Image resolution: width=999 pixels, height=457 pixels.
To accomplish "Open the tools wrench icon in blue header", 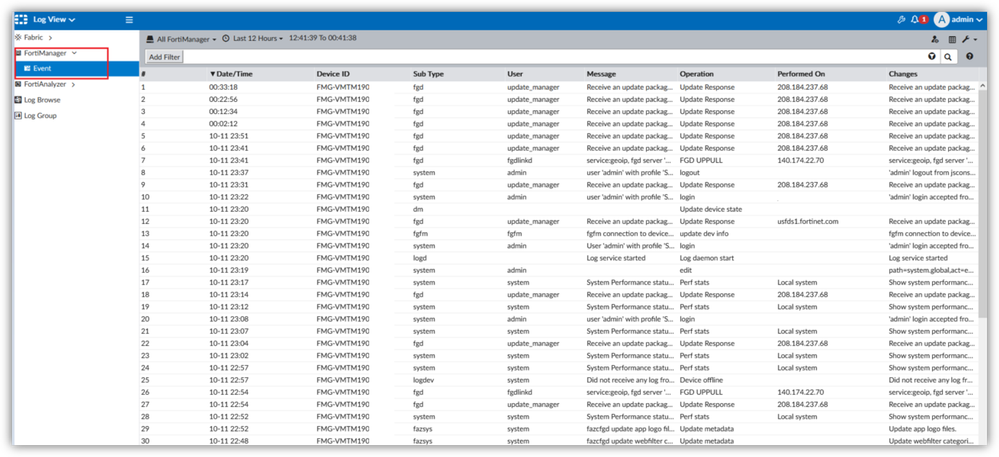I will click(x=901, y=20).
